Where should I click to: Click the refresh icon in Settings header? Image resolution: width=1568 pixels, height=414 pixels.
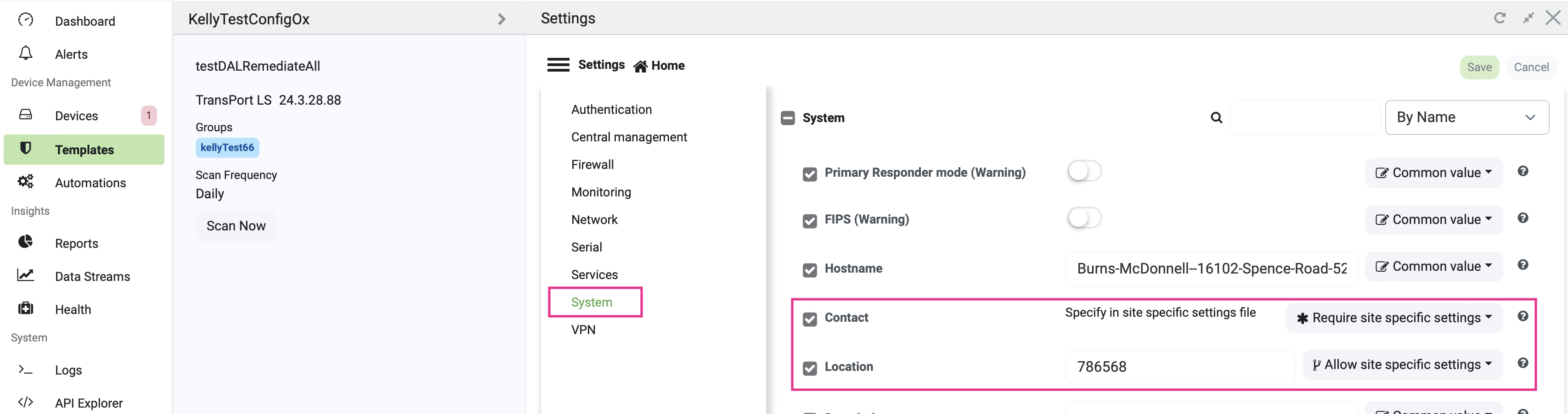click(1499, 18)
